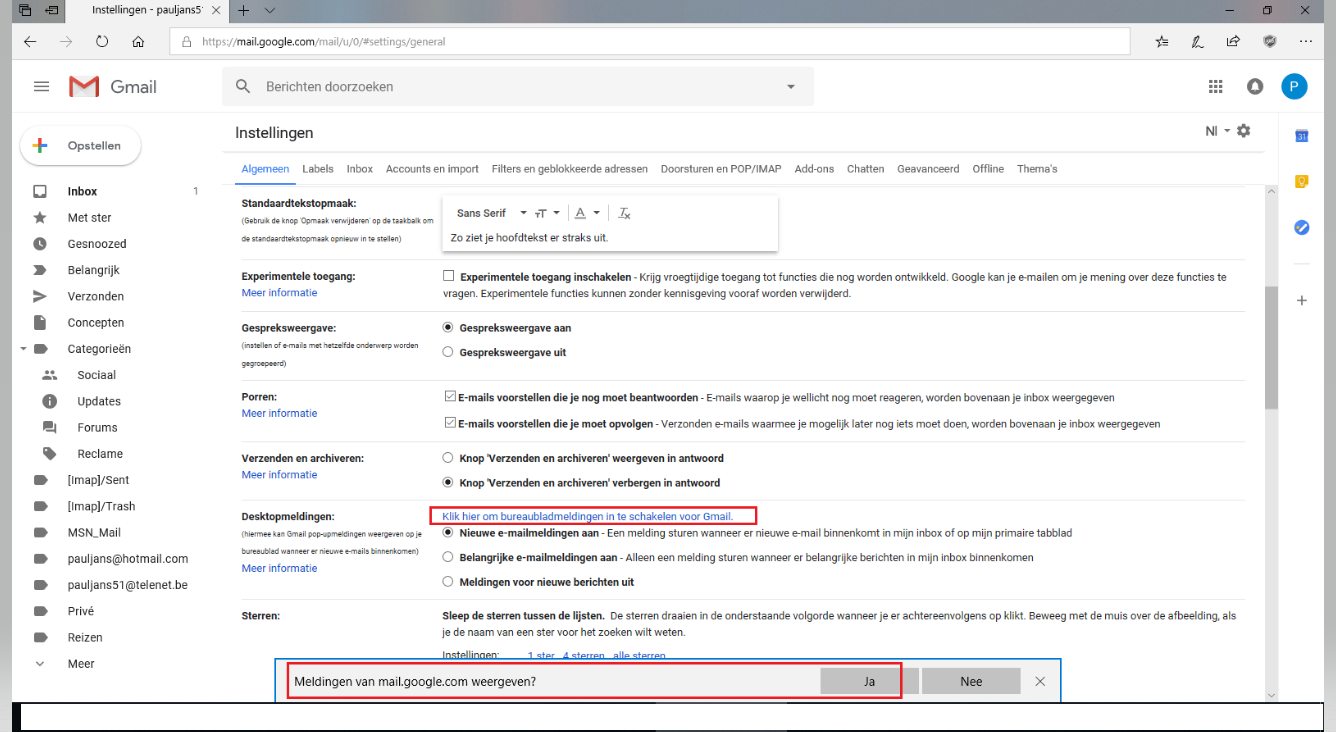Reload the page with refresh icon

pos(102,42)
